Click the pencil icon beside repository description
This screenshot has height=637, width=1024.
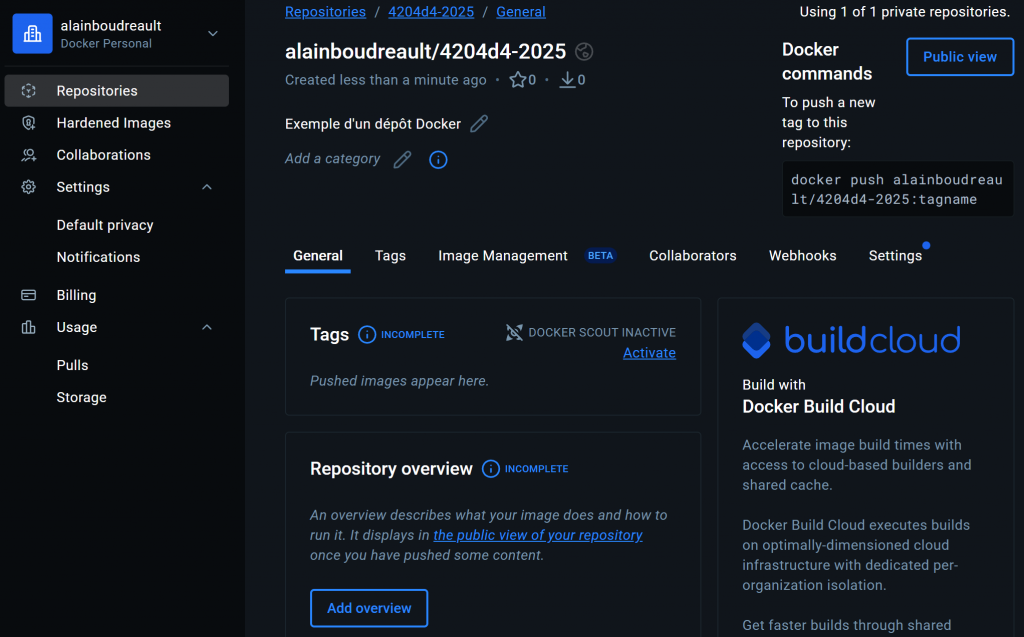tap(479, 124)
